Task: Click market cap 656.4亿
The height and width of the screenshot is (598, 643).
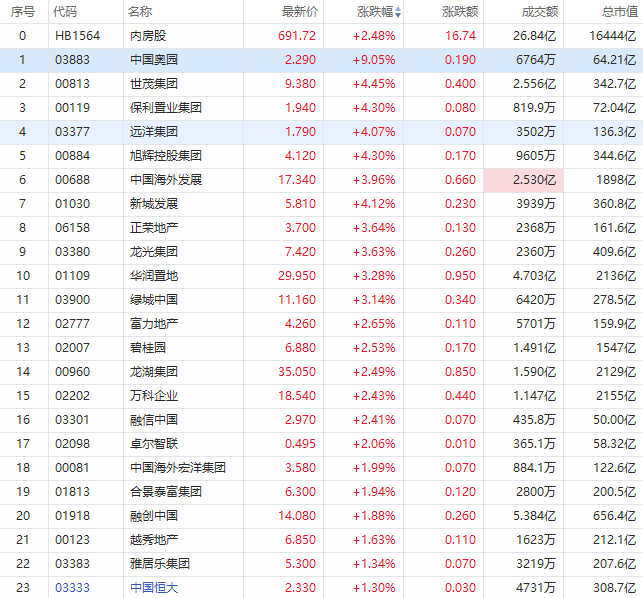Action: pos(615,516)
